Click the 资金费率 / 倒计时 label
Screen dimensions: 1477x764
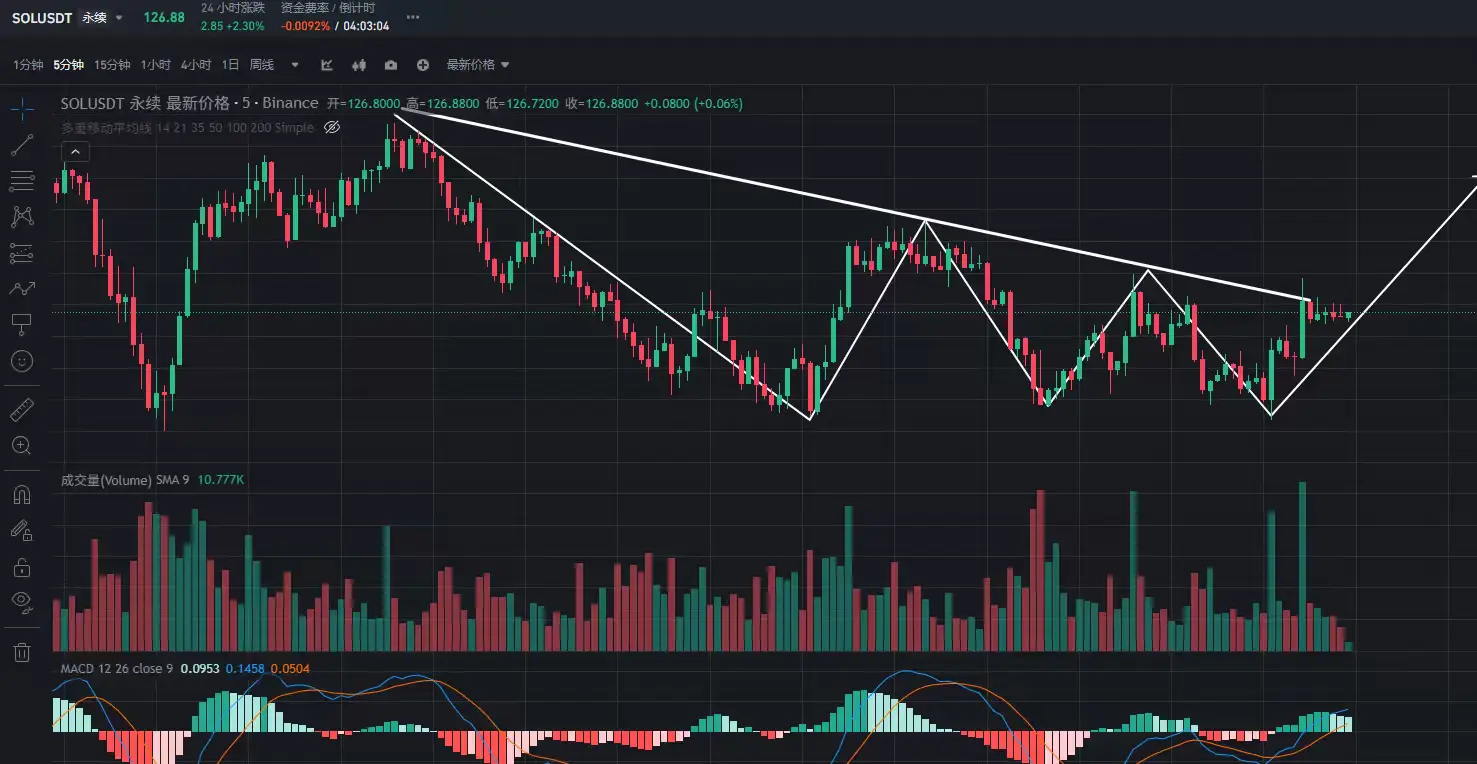tap(327, 8)
